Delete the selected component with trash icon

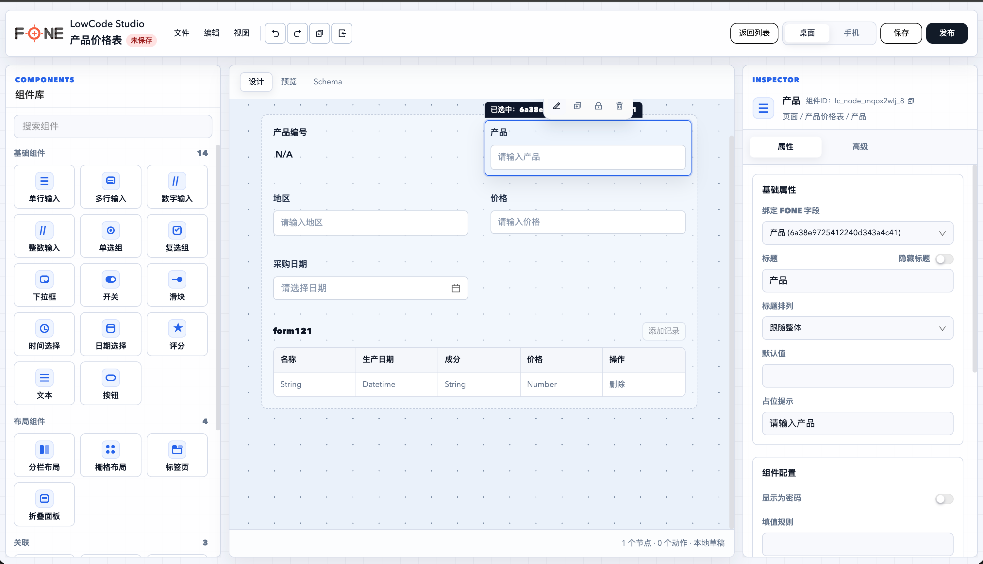pyautogui.click(x=619, y=106)
